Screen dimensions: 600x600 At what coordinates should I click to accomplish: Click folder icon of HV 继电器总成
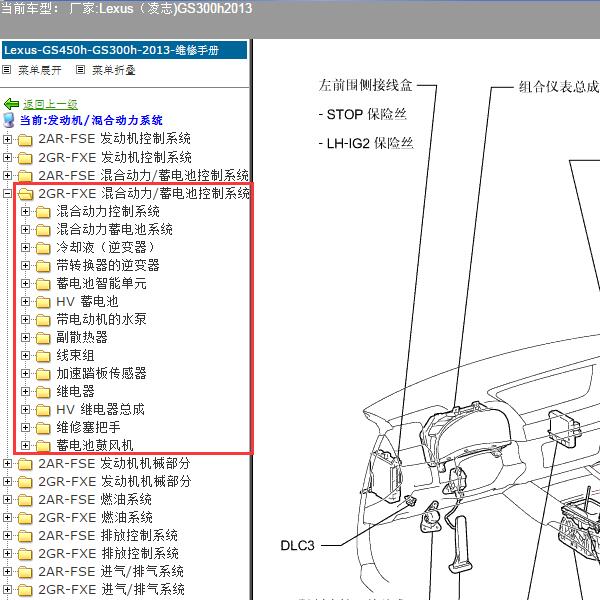pos(43,410)
